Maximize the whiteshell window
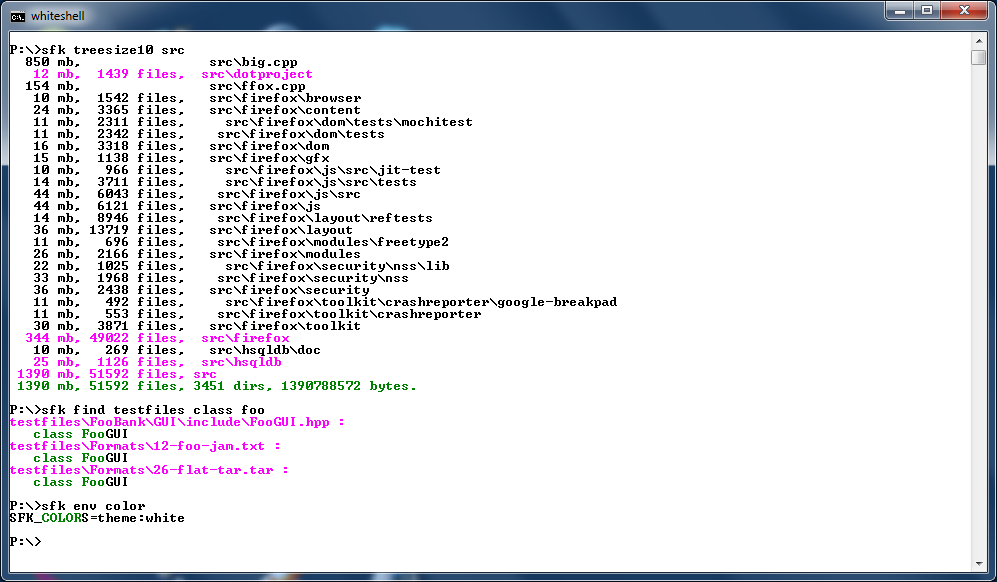This screenshot has width=997, height=582. pyautogui.click(x=925, y=12)
